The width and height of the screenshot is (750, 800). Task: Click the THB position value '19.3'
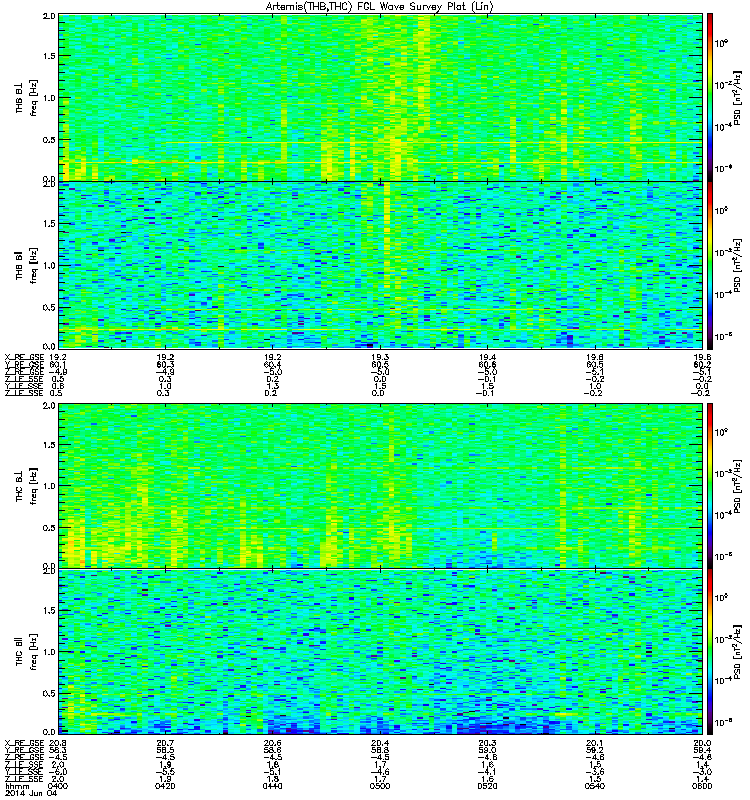(380, 357)
